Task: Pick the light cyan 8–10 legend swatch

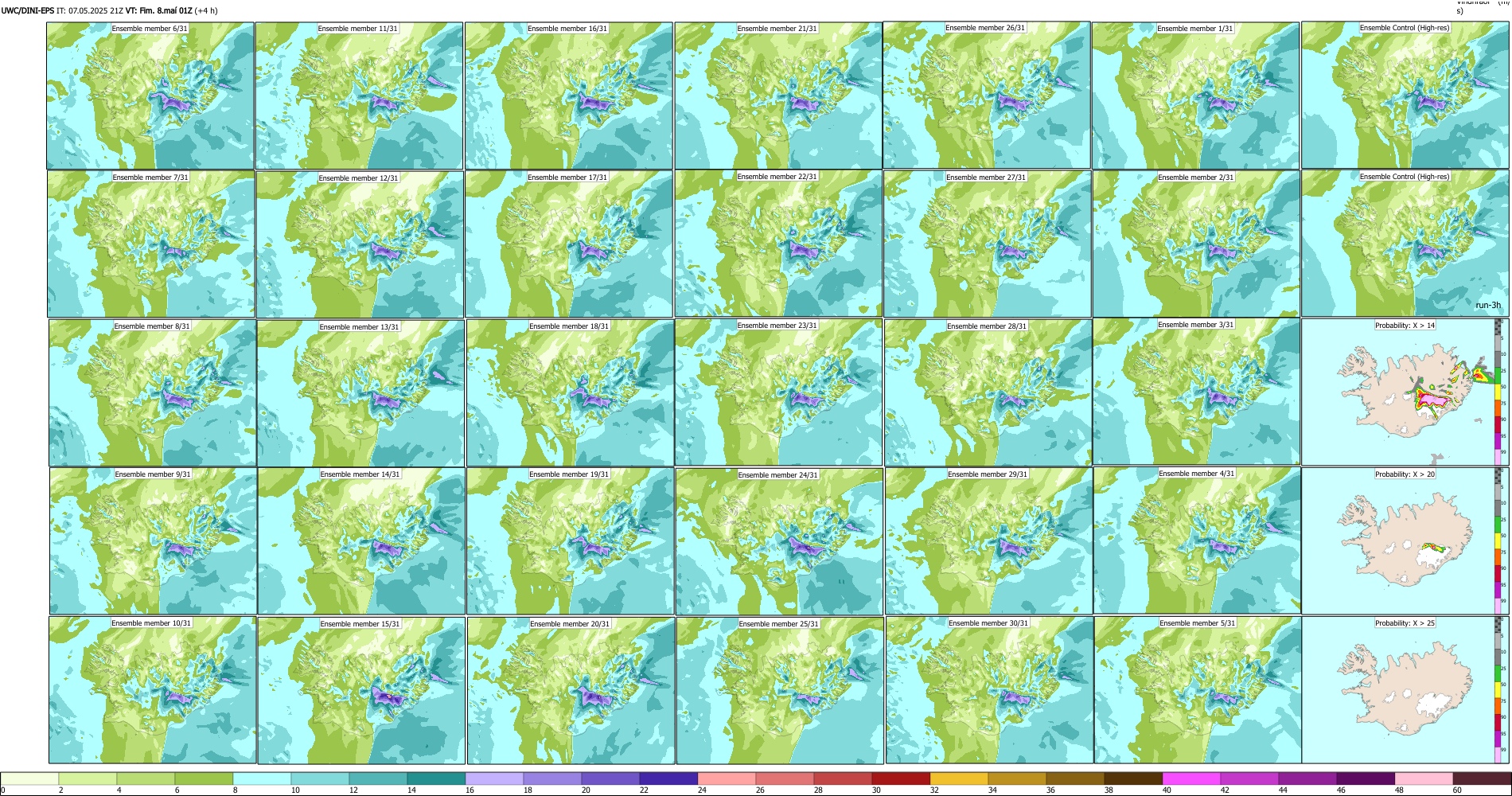Action: (x=262, y=778)
